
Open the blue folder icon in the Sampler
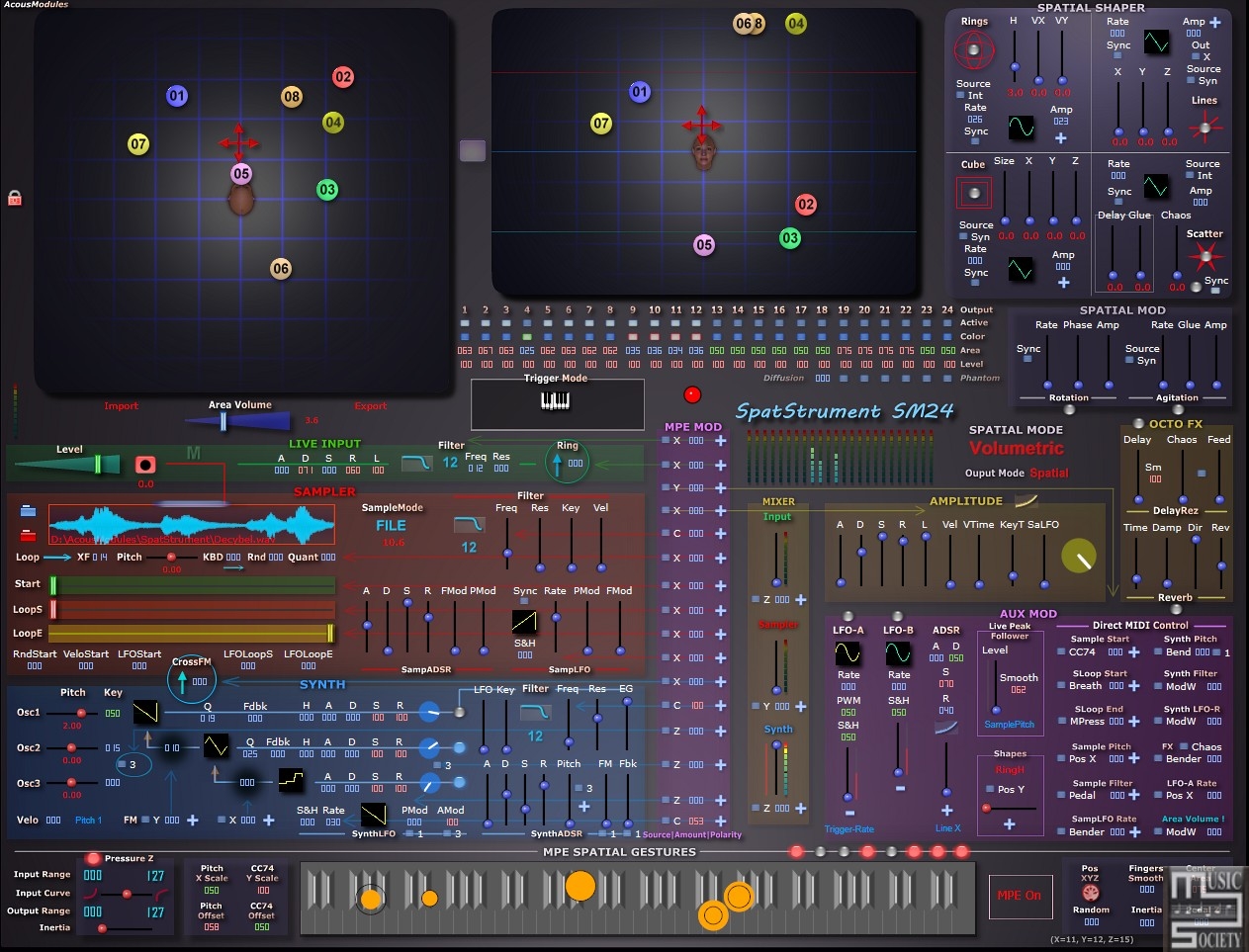[x=28, y=511]
